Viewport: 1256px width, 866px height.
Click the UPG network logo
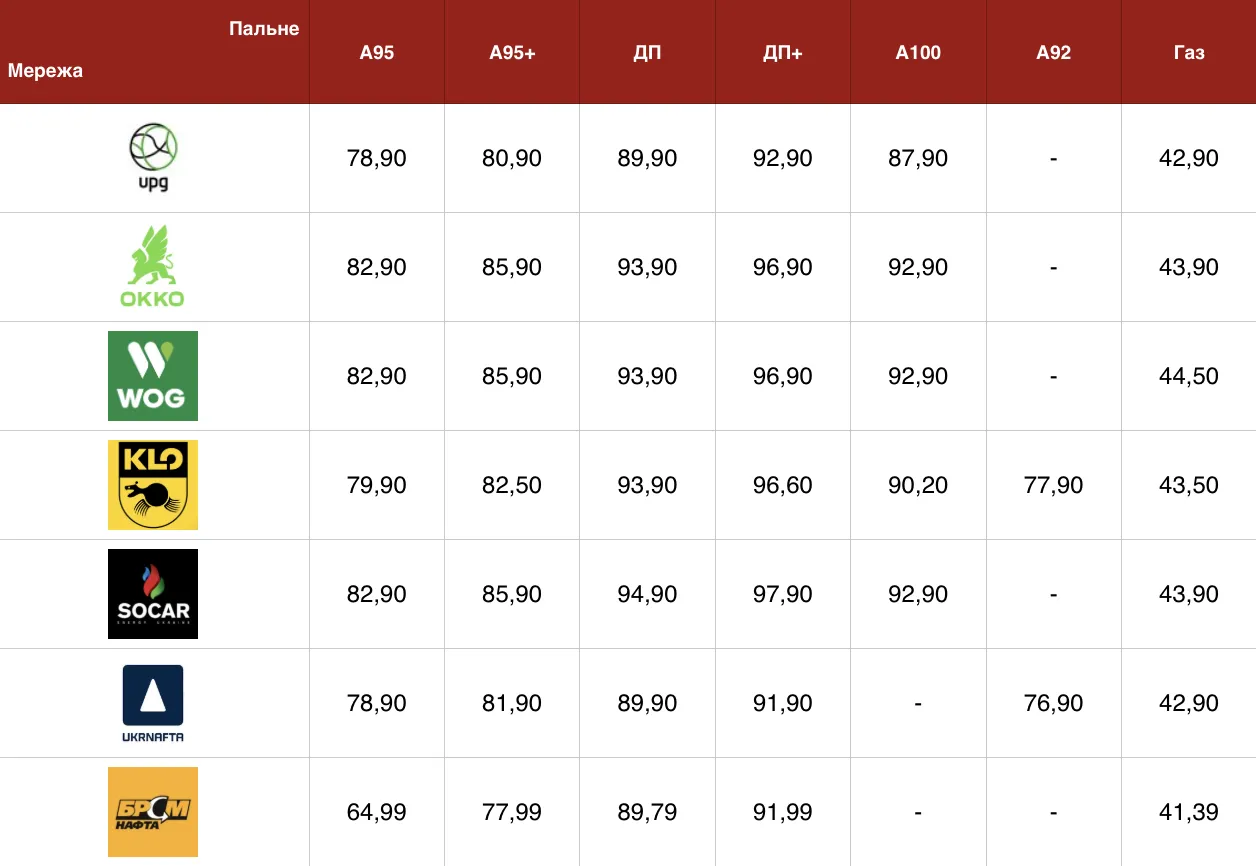153,157
